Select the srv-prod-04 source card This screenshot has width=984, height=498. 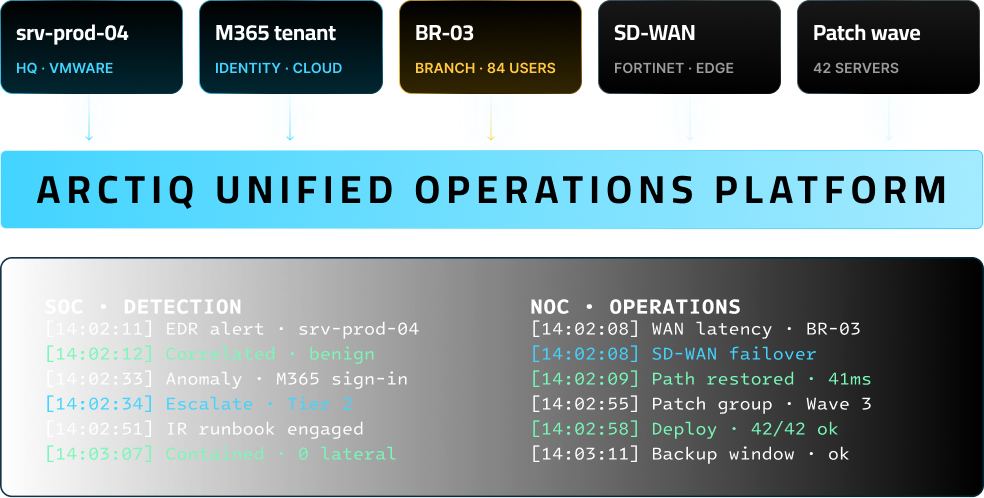[x=92, y=47]
